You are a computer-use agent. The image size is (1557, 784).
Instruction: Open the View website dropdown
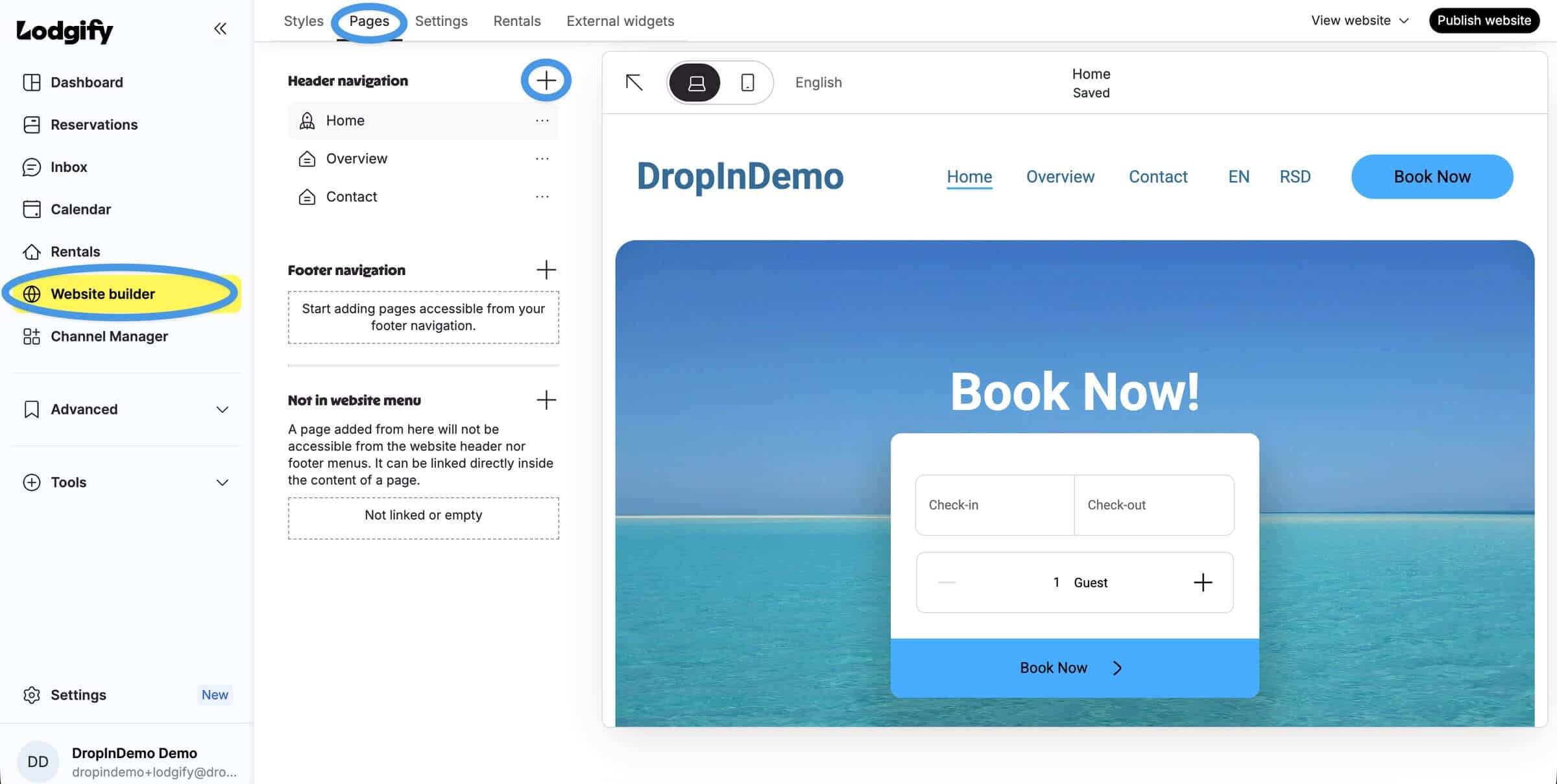click(1360, 21)
